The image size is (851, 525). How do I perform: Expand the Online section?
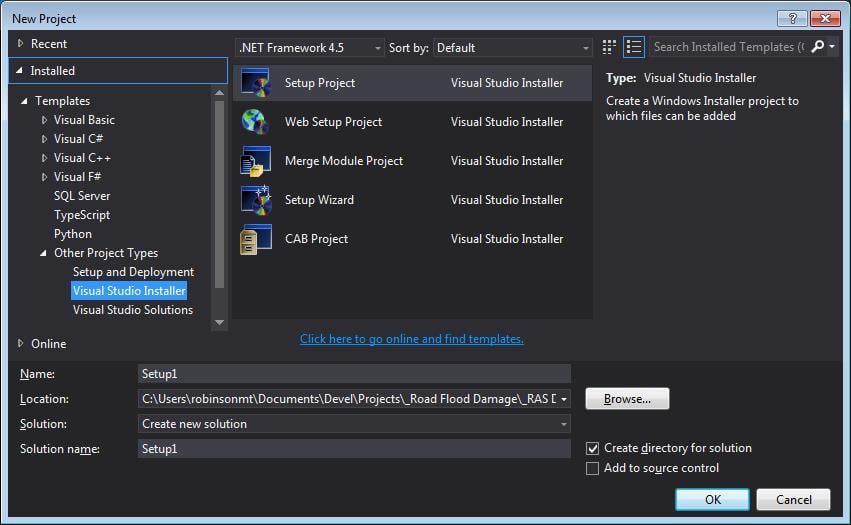[x=21, y=343]
